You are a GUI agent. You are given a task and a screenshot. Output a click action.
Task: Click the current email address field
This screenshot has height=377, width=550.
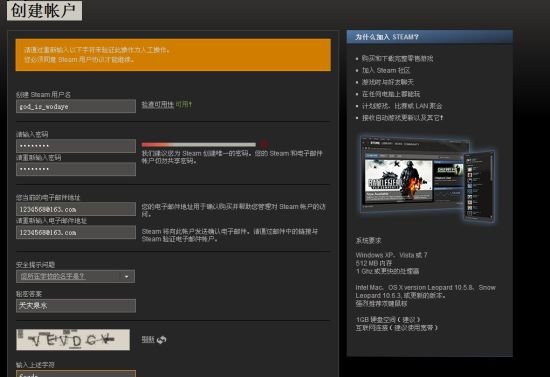tap(76, 209)
